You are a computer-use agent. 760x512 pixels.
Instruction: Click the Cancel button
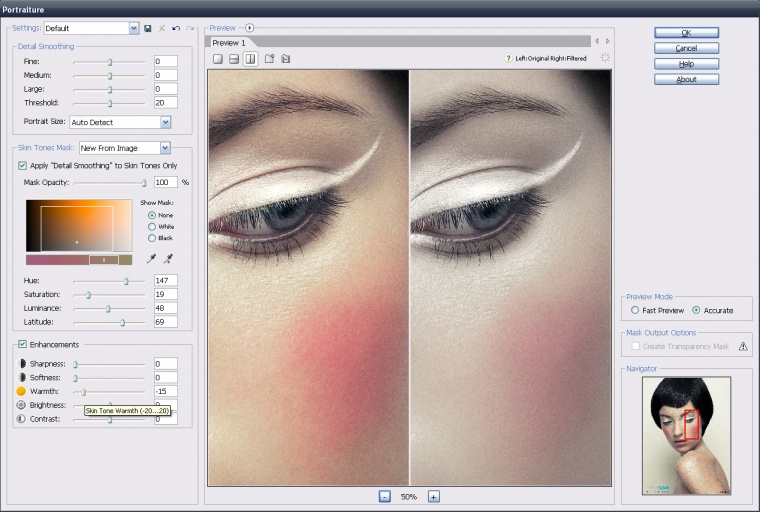(x=686, y=48)
